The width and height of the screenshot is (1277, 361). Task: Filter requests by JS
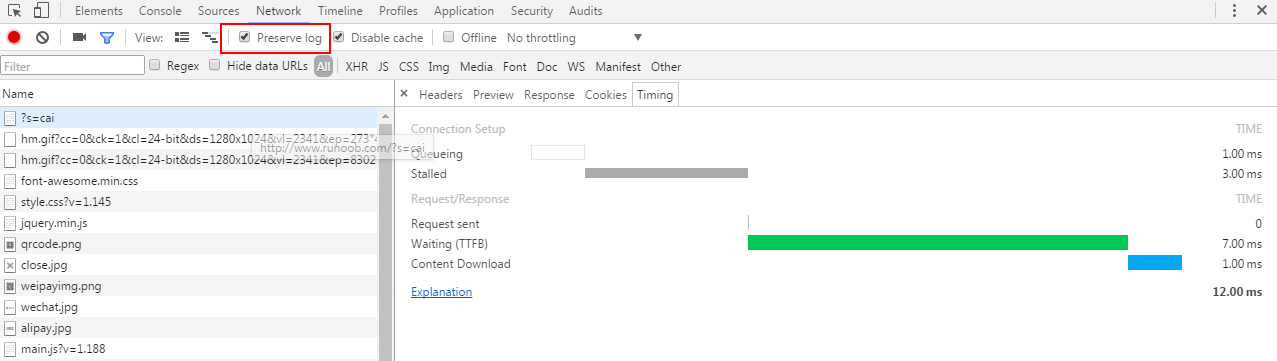pyautogui.click(x=383, y=67)
